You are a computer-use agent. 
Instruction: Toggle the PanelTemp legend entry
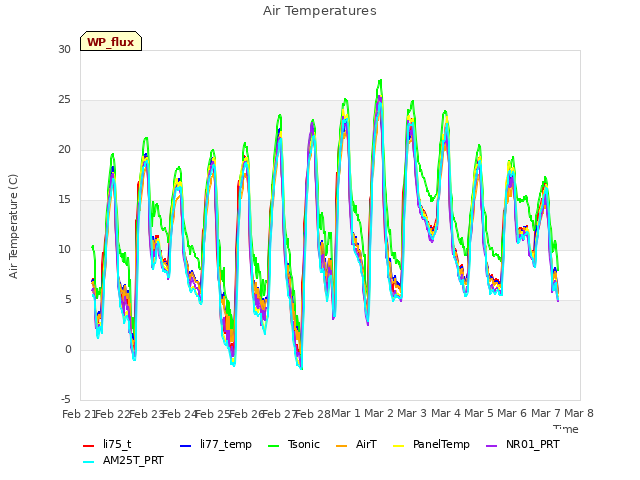431,444
